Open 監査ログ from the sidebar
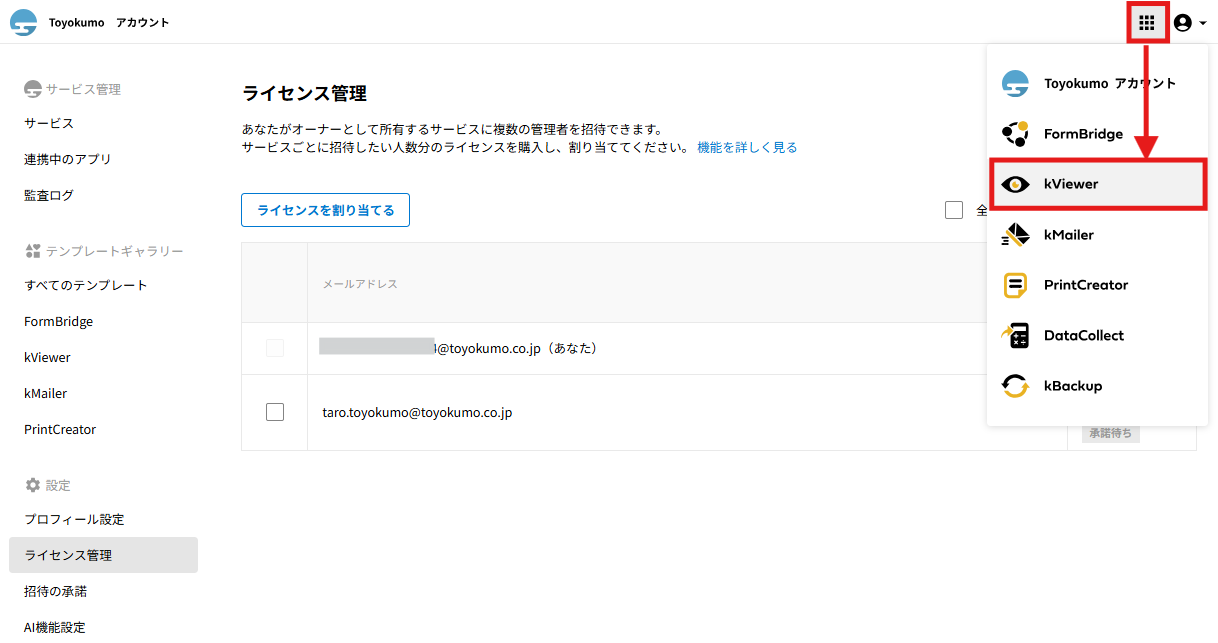 49,195
